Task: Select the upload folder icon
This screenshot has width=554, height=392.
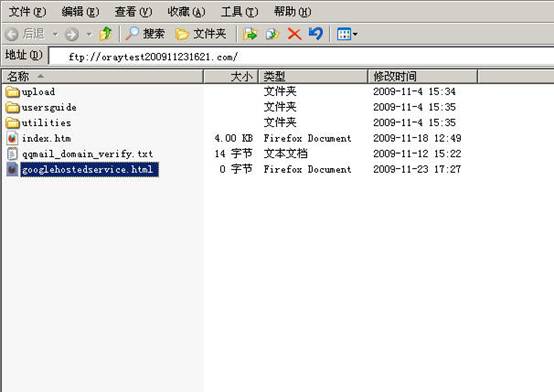Action: [x=13, y=92]
